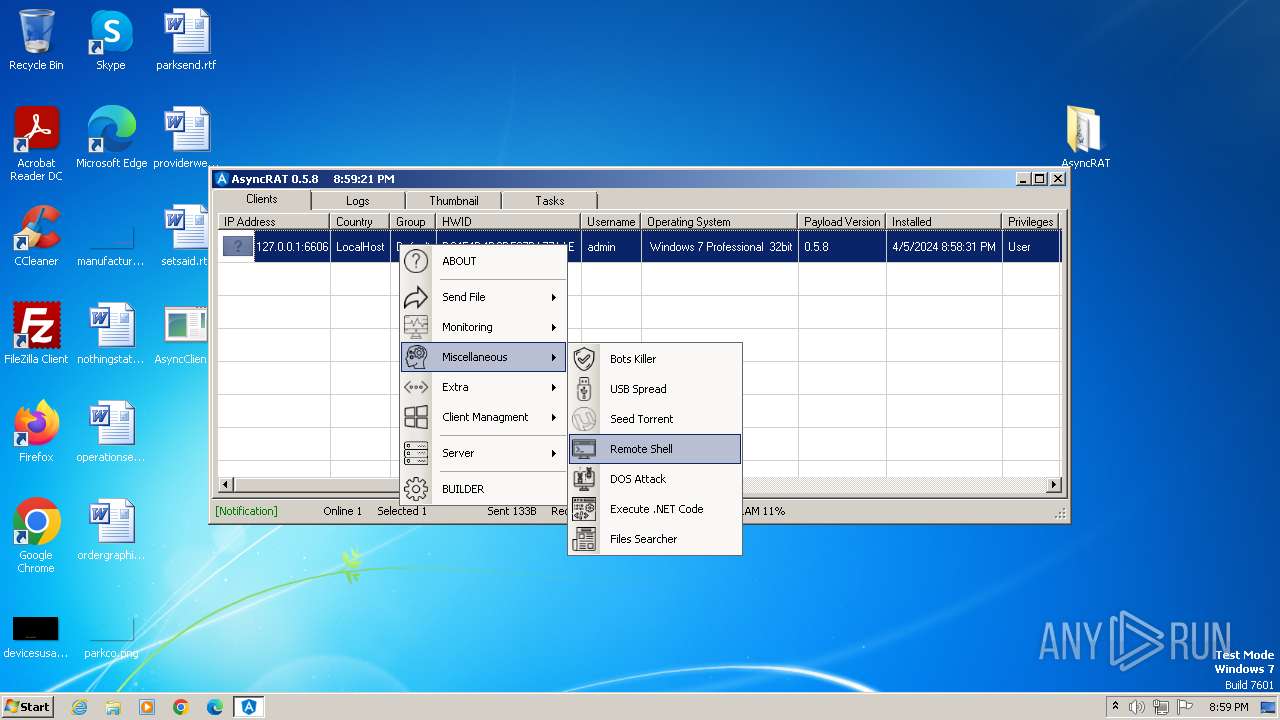
Task: Switch to the Thumbnail tab
Action: pyautogui.click(x=454, y=201)
